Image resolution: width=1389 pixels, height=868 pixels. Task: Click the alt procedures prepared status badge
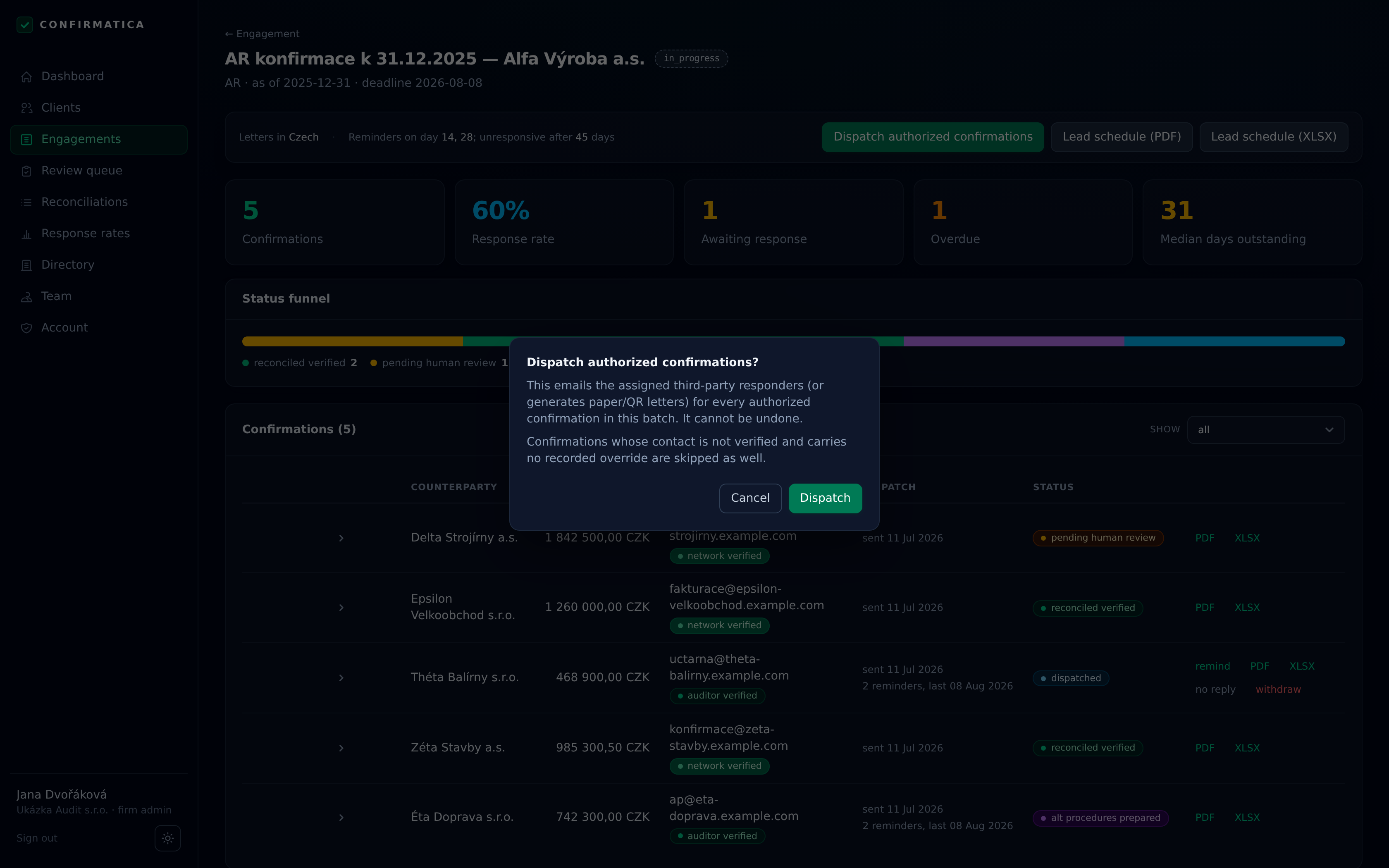[x=1100, y=818]
